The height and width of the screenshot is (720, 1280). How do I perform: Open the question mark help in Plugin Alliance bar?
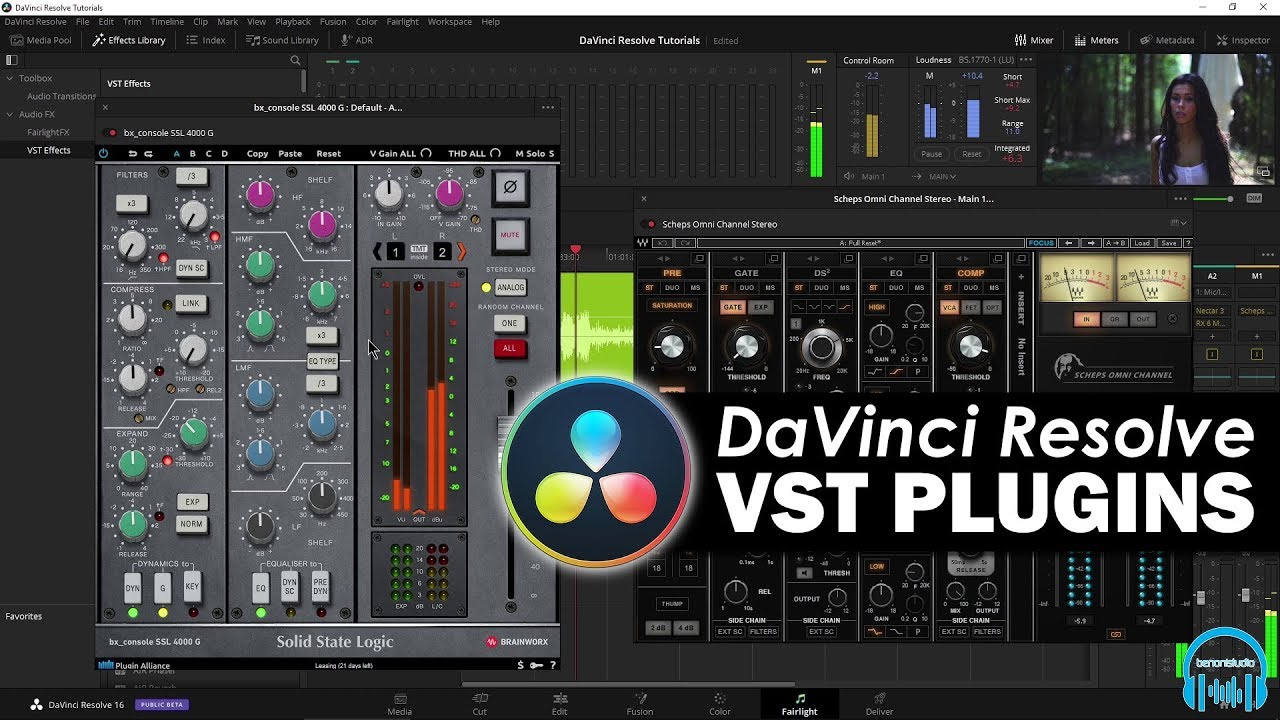click(552, 665)
